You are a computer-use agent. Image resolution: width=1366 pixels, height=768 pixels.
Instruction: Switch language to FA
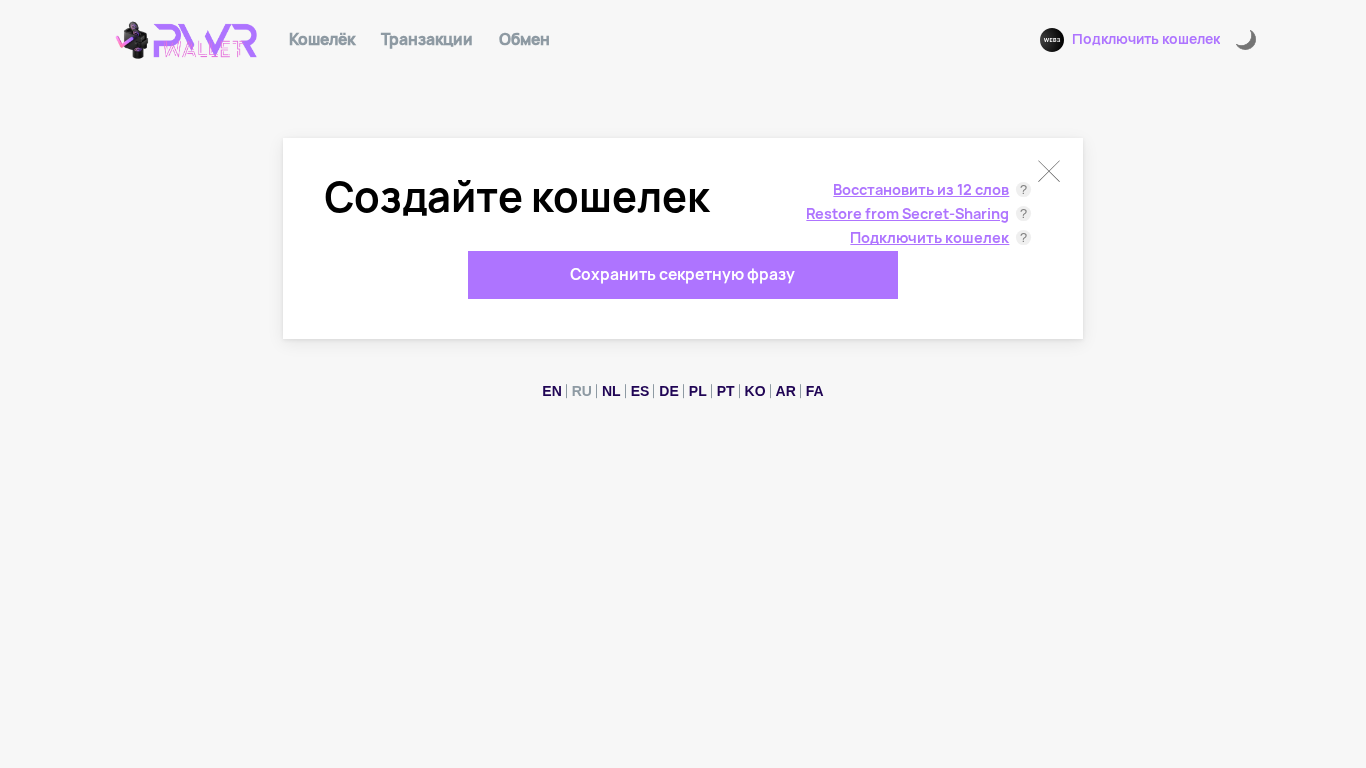pyautogui.click(x=815, y=391)
